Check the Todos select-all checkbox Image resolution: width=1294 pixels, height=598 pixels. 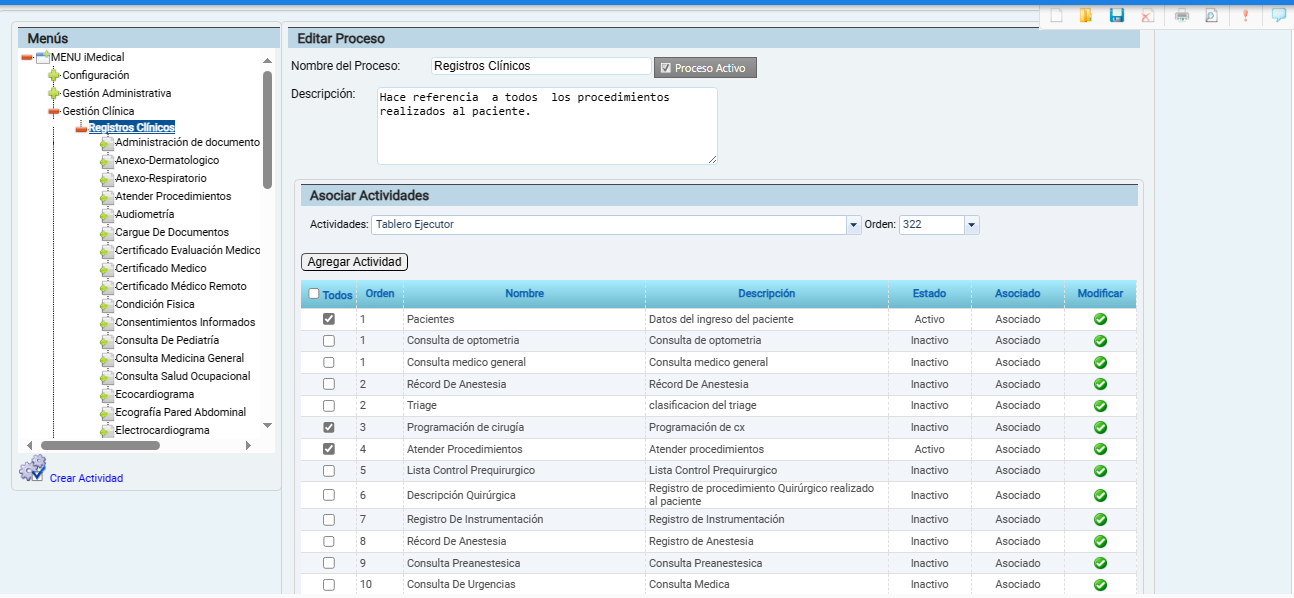click(x=314, y=294)
